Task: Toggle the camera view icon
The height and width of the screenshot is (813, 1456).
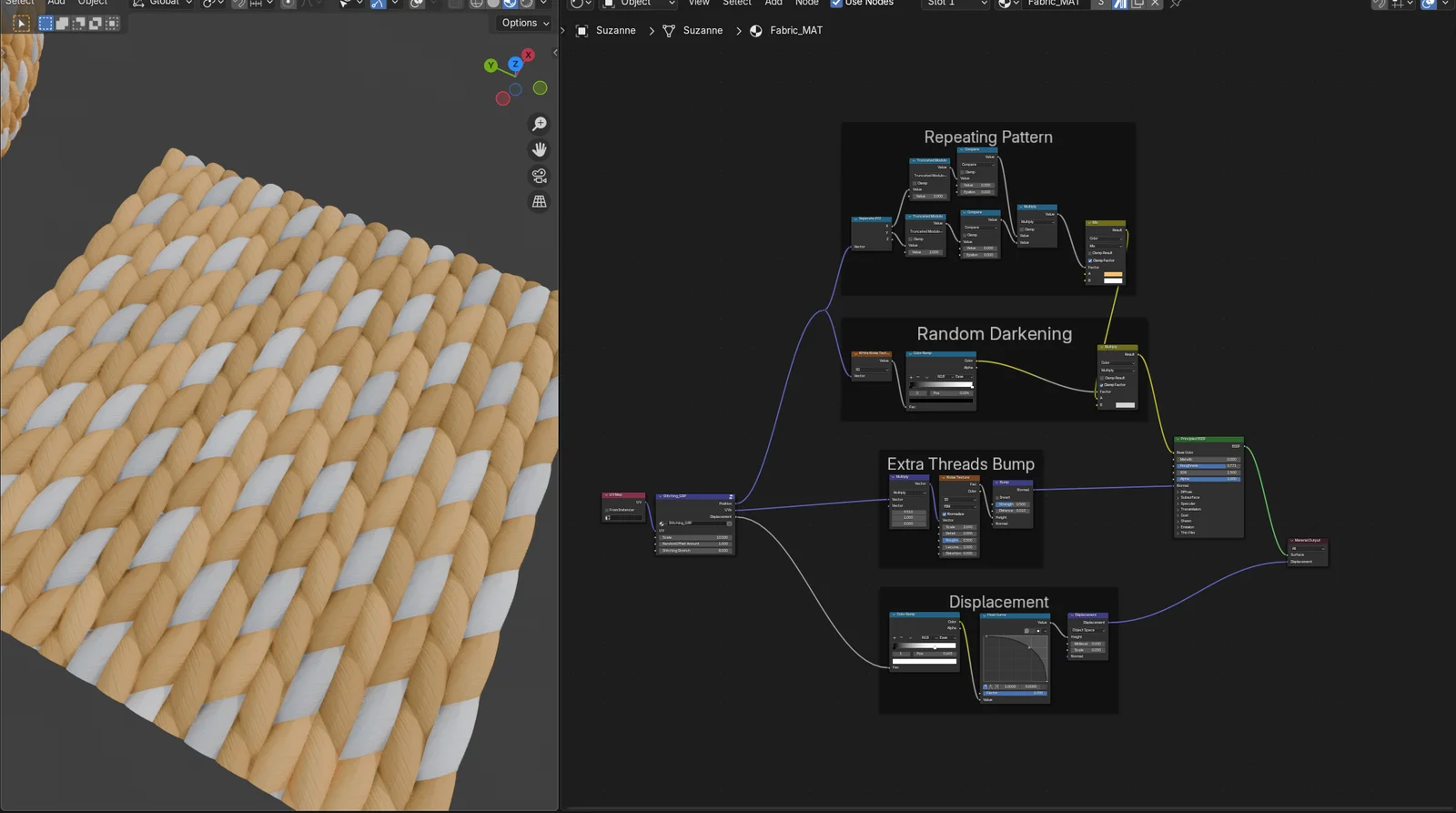Action: coord(540,176)
